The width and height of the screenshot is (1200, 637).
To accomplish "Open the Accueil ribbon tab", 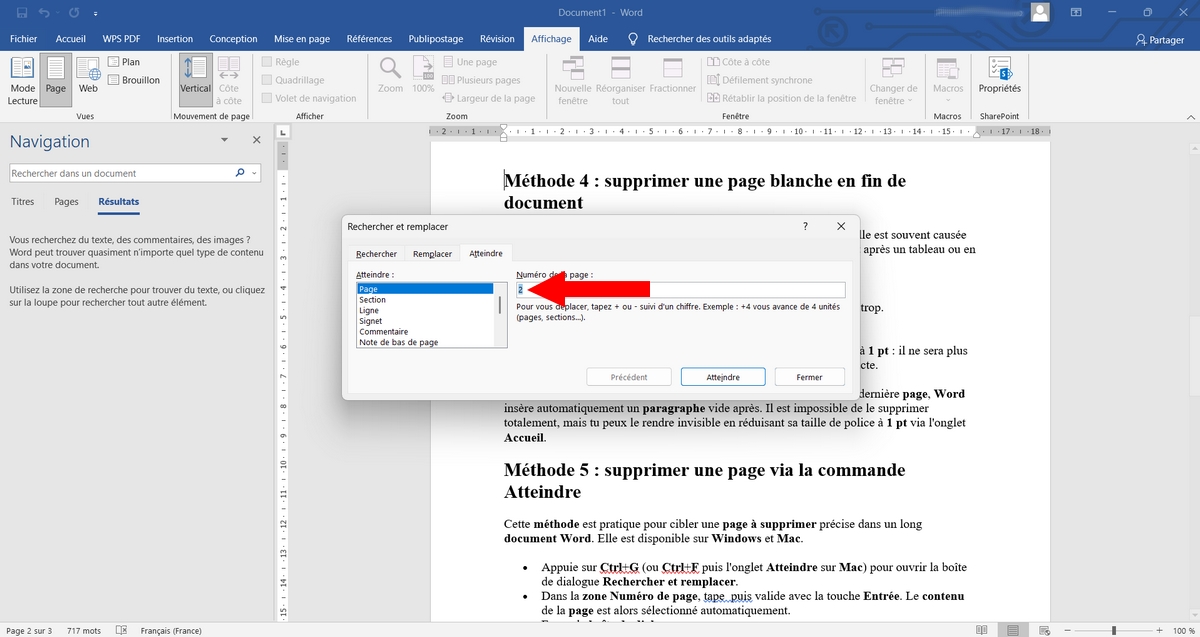I will [71, 39].
